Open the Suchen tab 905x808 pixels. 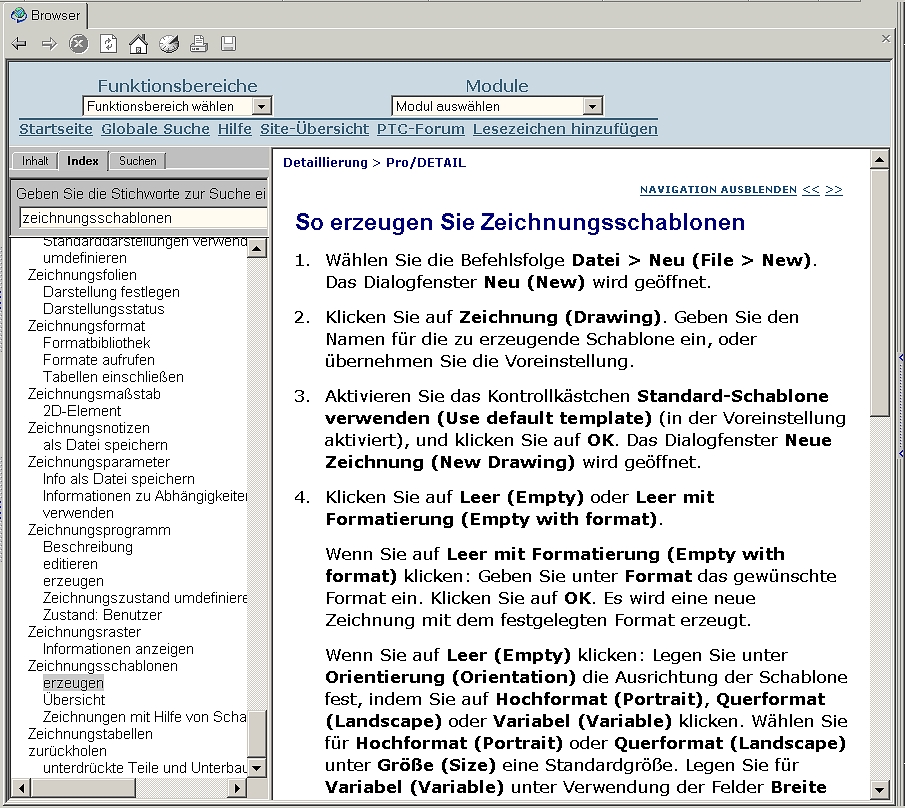pos(137,161)
